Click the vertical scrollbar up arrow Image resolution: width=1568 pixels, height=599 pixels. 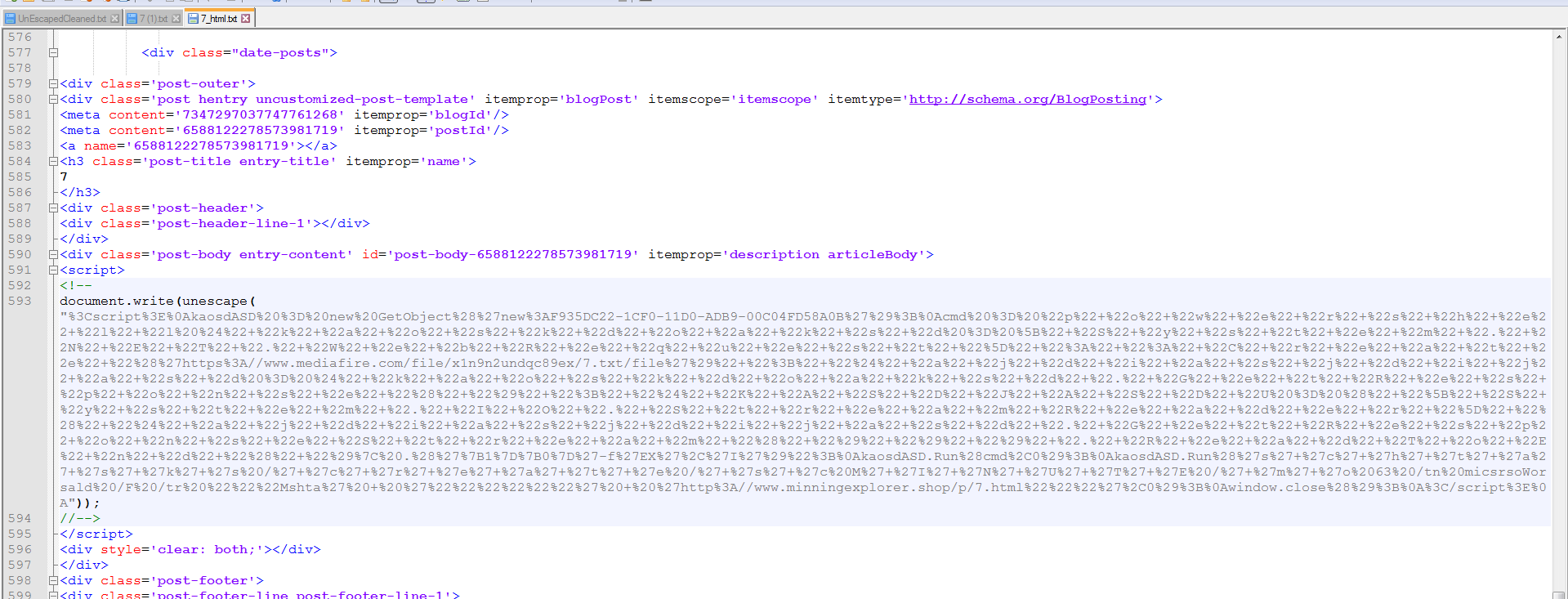point(1559,36)
